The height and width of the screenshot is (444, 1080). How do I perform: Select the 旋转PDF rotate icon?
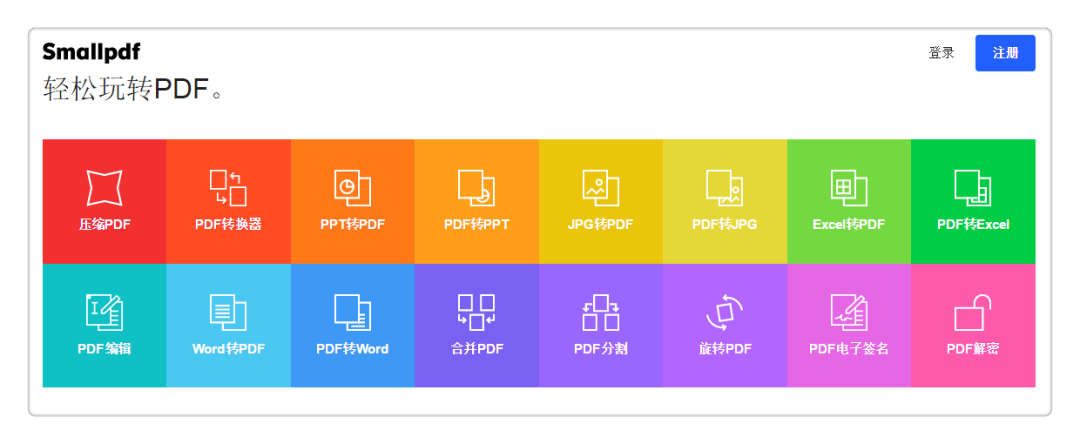(x=724, y=312)
